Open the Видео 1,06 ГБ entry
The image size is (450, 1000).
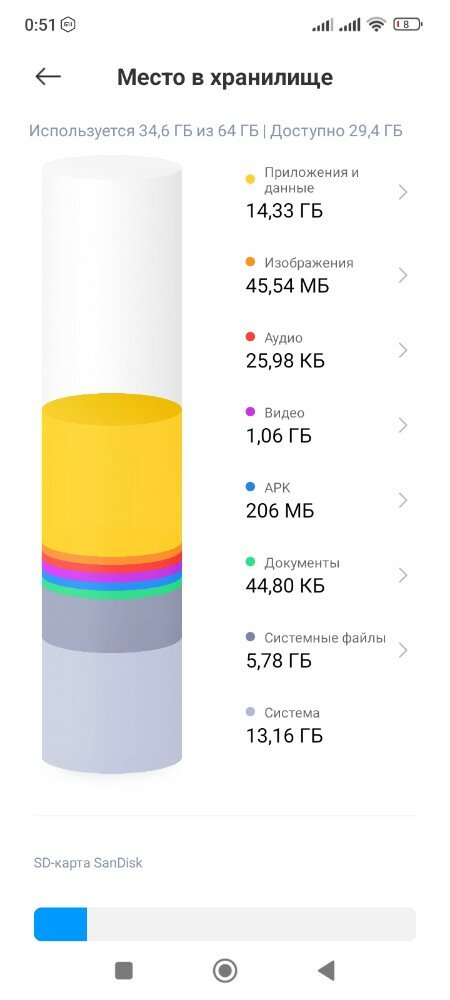326,425
